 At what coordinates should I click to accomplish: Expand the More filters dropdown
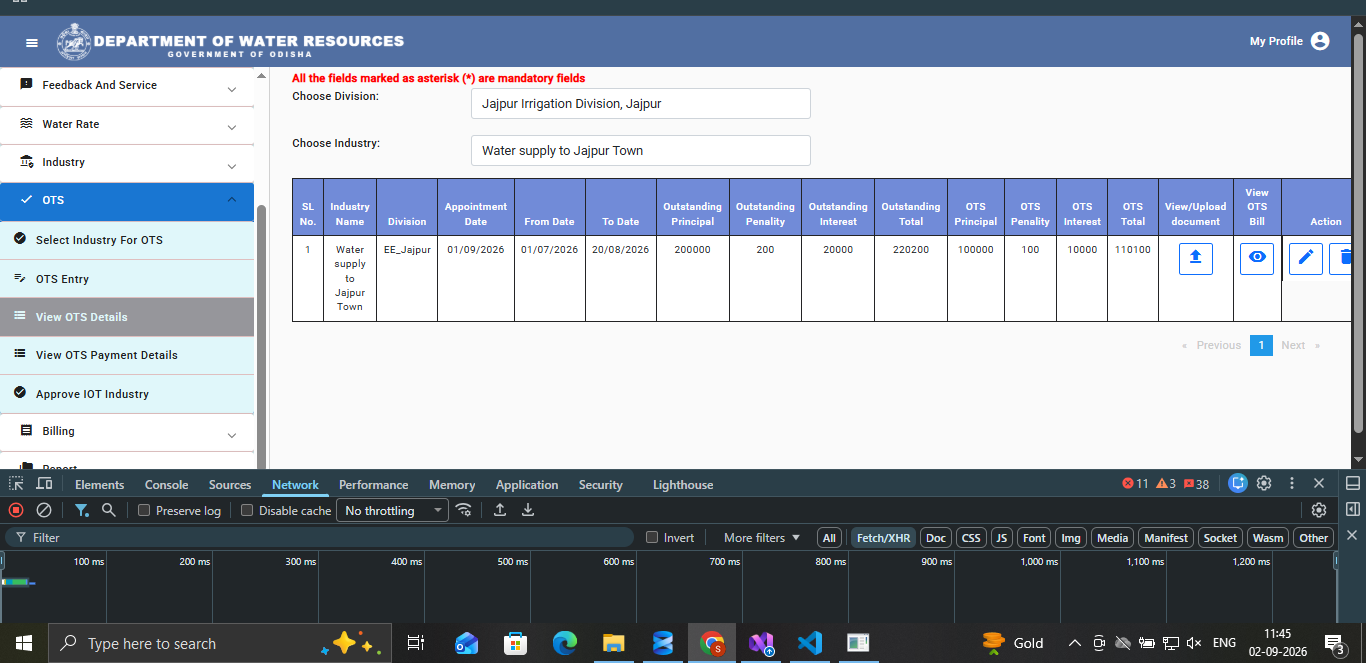[x=762, y=538]
